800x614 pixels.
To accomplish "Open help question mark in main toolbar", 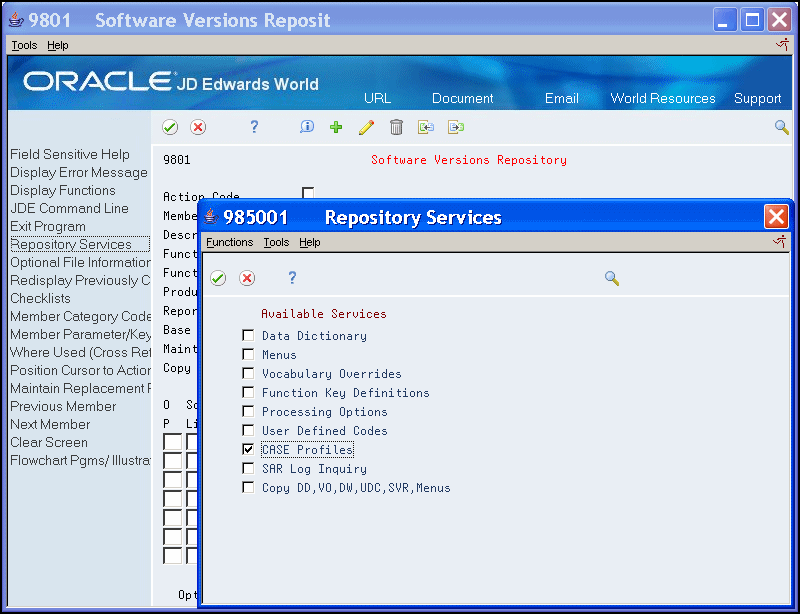I will click(x=254, y=127).
